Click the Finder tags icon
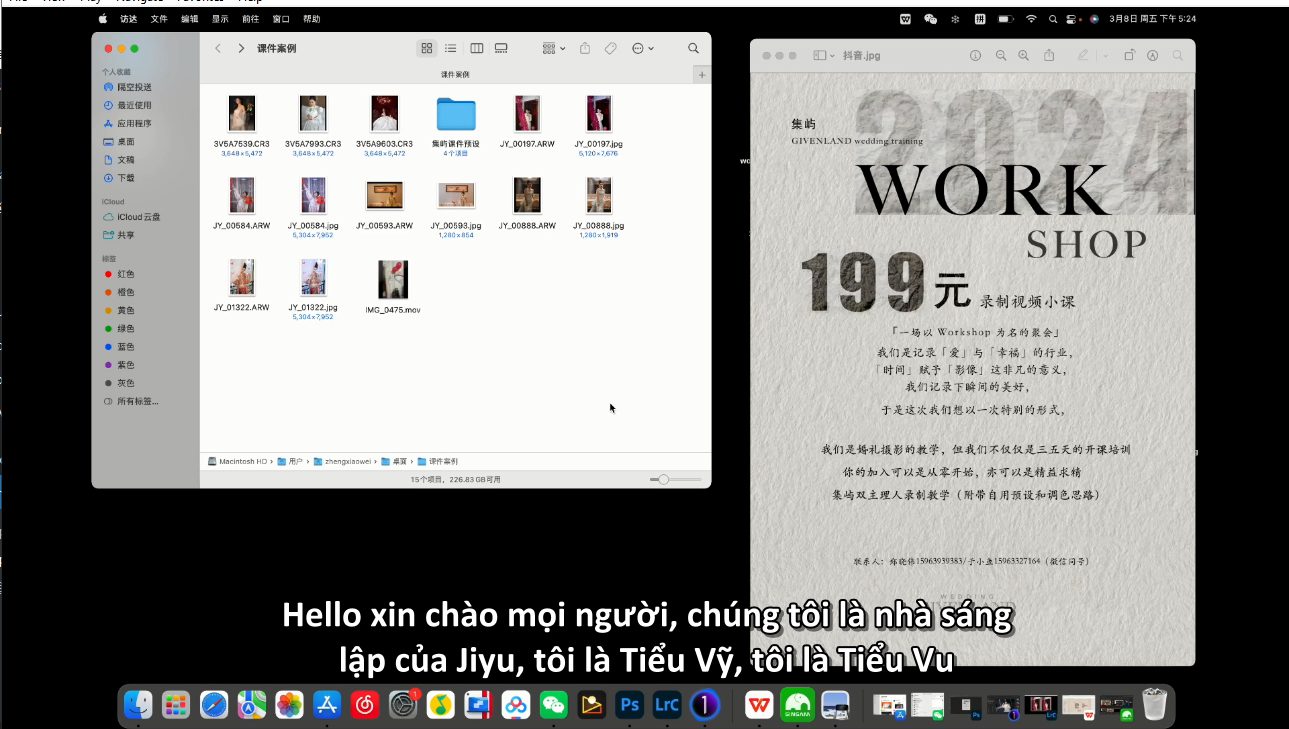 coord(610,48)
